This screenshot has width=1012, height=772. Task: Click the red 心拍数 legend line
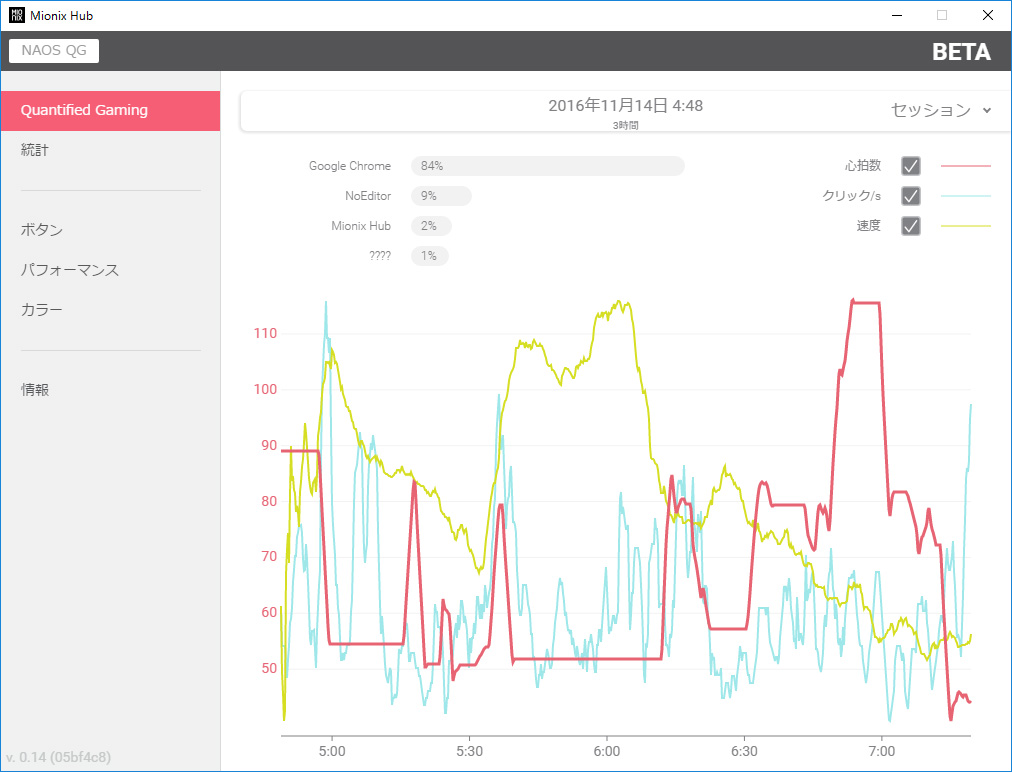point(966,166)
